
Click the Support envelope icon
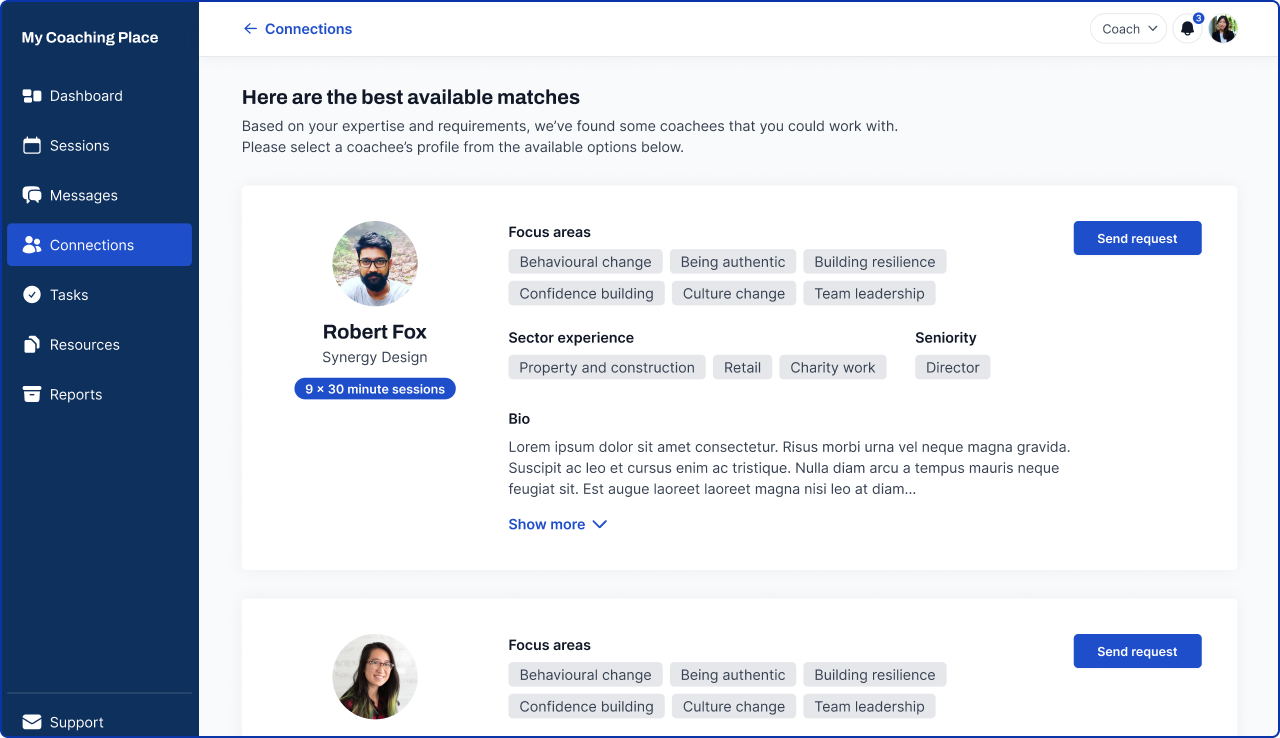pyautogui.click(x=32, y=722)
